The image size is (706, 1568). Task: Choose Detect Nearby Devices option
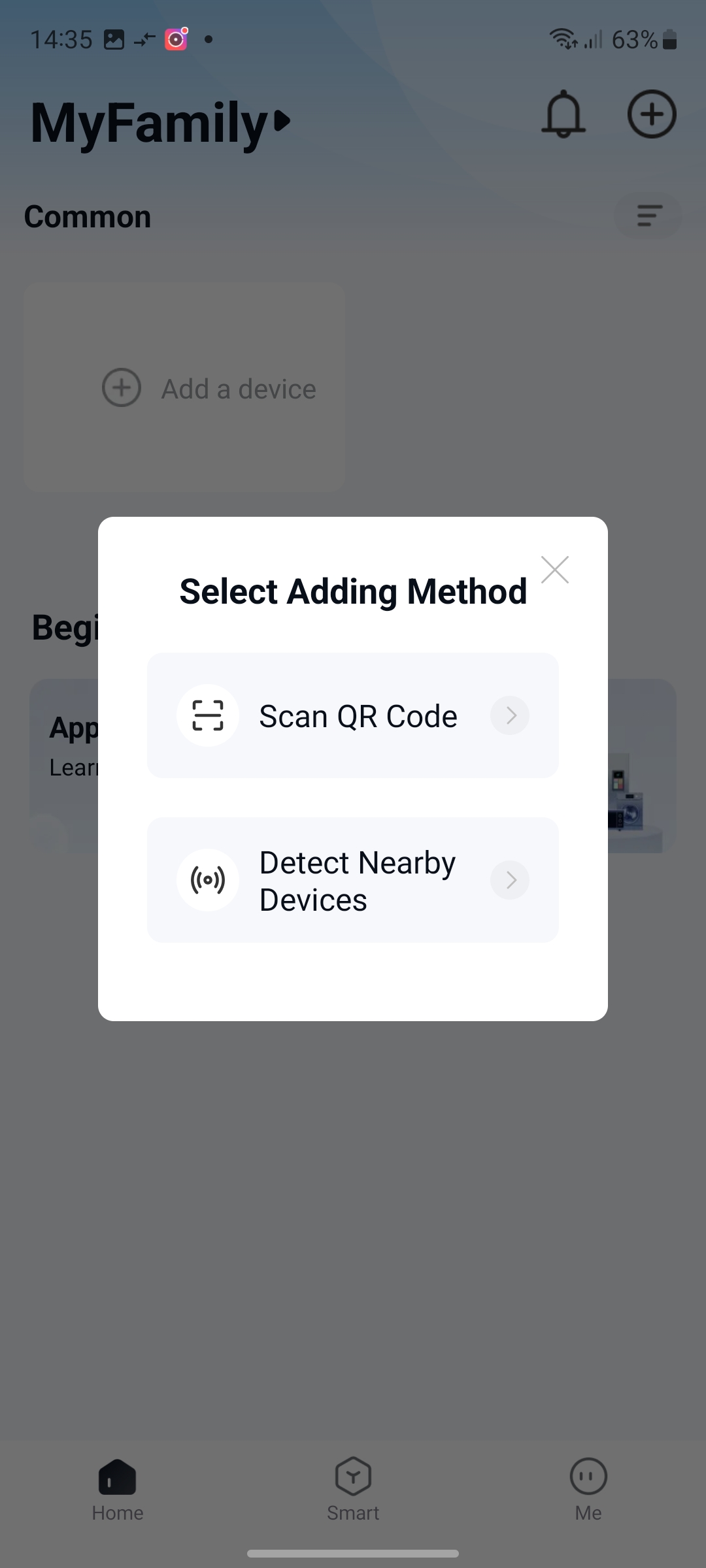coord(357,881)
